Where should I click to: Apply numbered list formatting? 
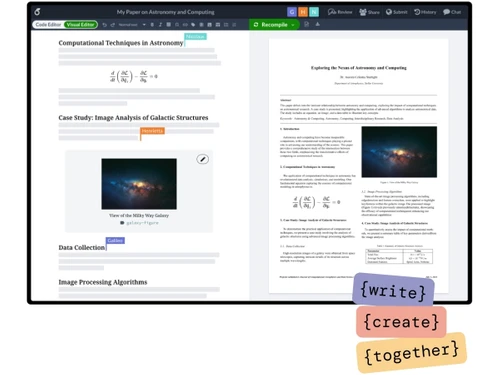[234, 25]
